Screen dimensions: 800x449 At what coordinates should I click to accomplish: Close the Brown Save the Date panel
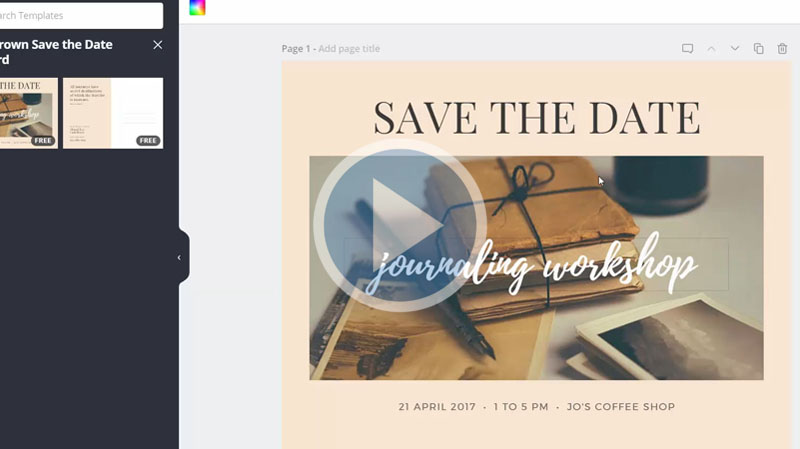coord(158,45)
